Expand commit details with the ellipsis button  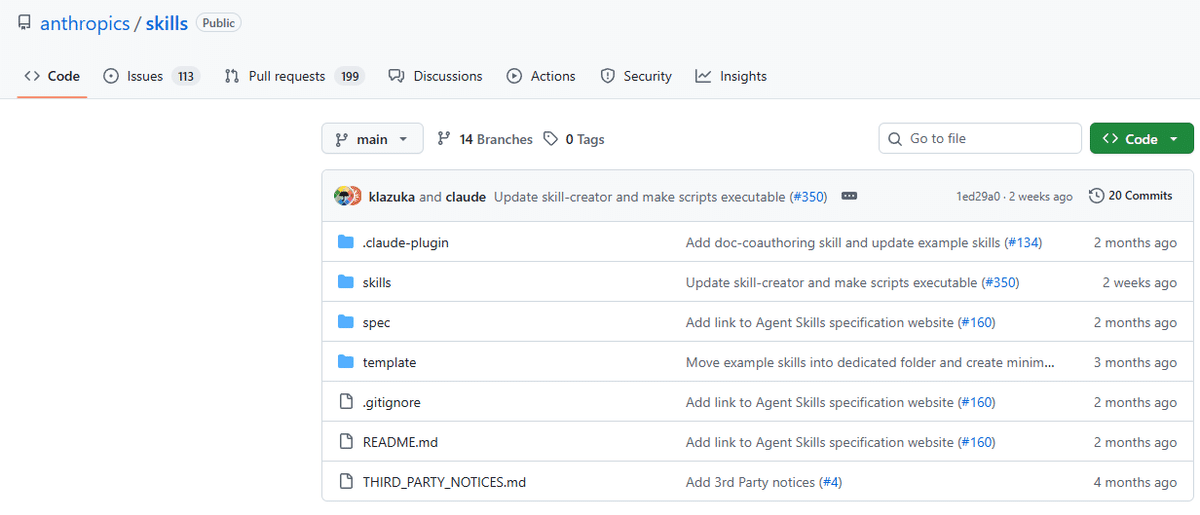point(849,196)
